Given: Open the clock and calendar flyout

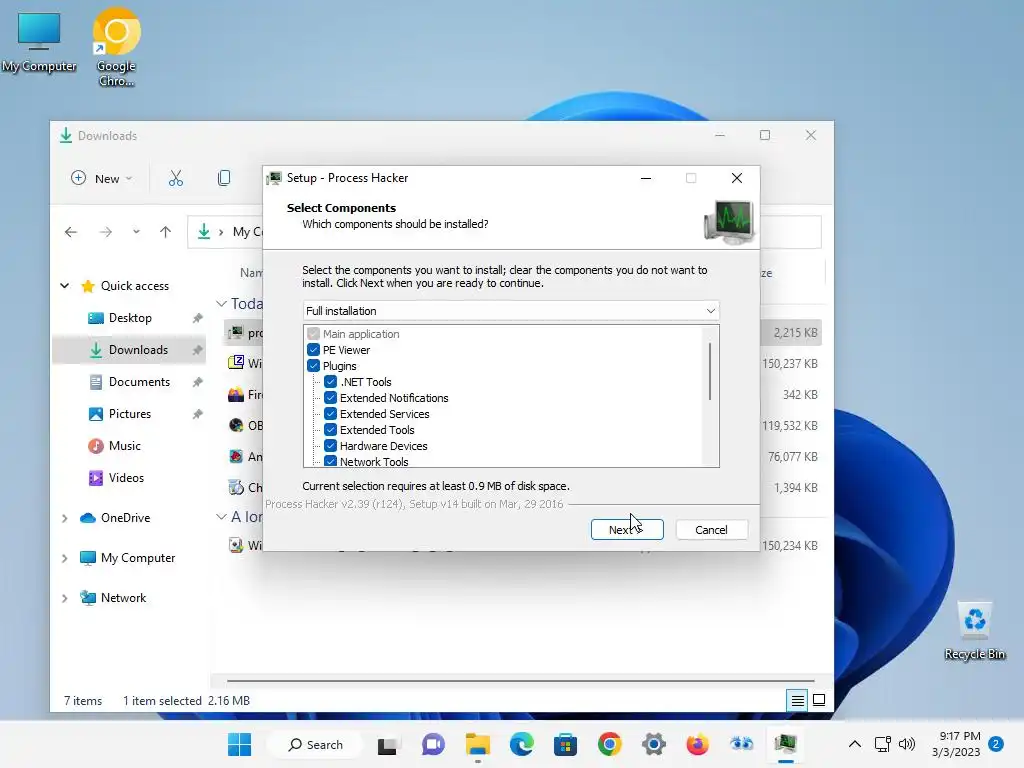Looking at the screenshot, I should (956, 744).
